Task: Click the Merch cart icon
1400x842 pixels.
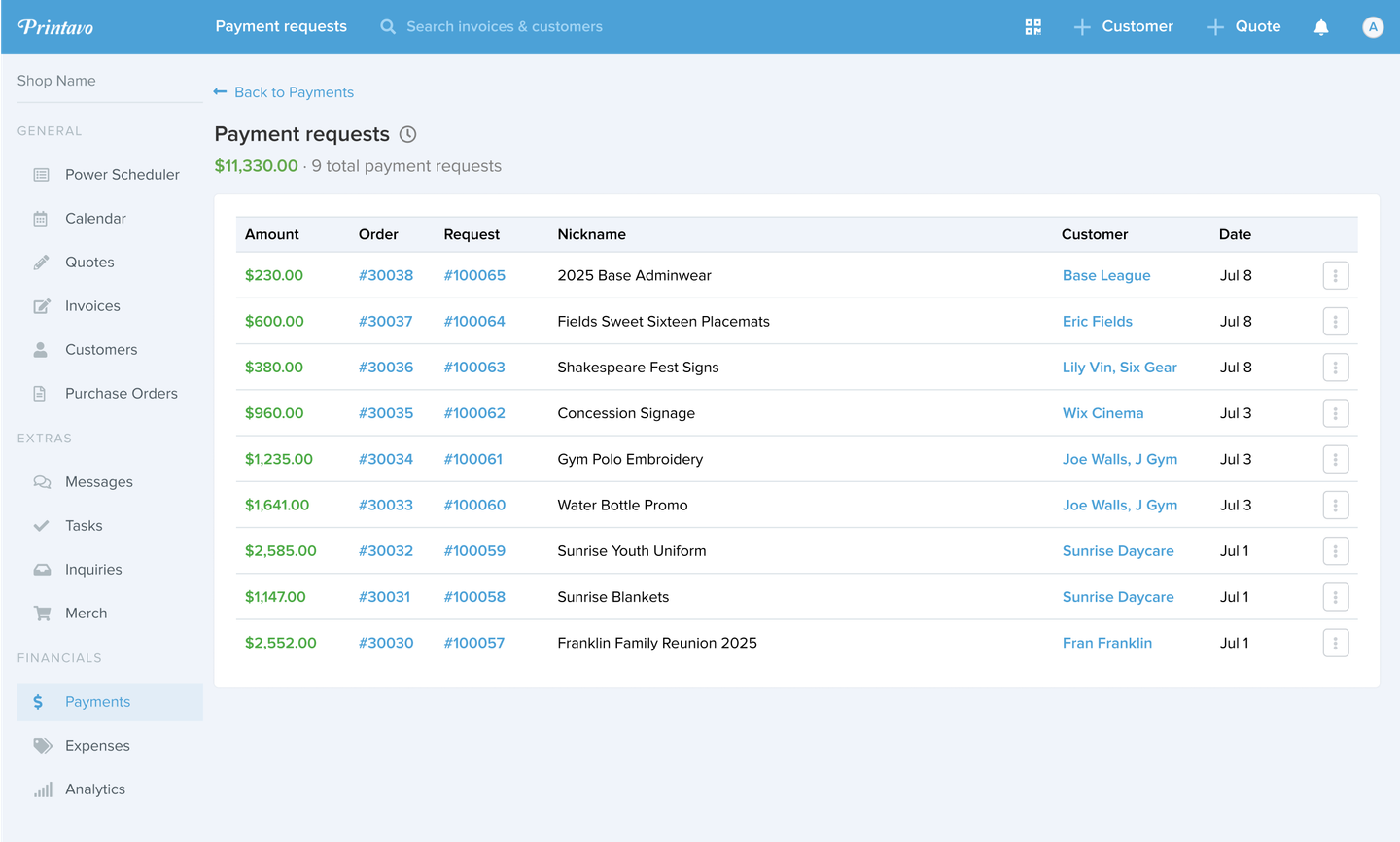Action: coord(42,614)
